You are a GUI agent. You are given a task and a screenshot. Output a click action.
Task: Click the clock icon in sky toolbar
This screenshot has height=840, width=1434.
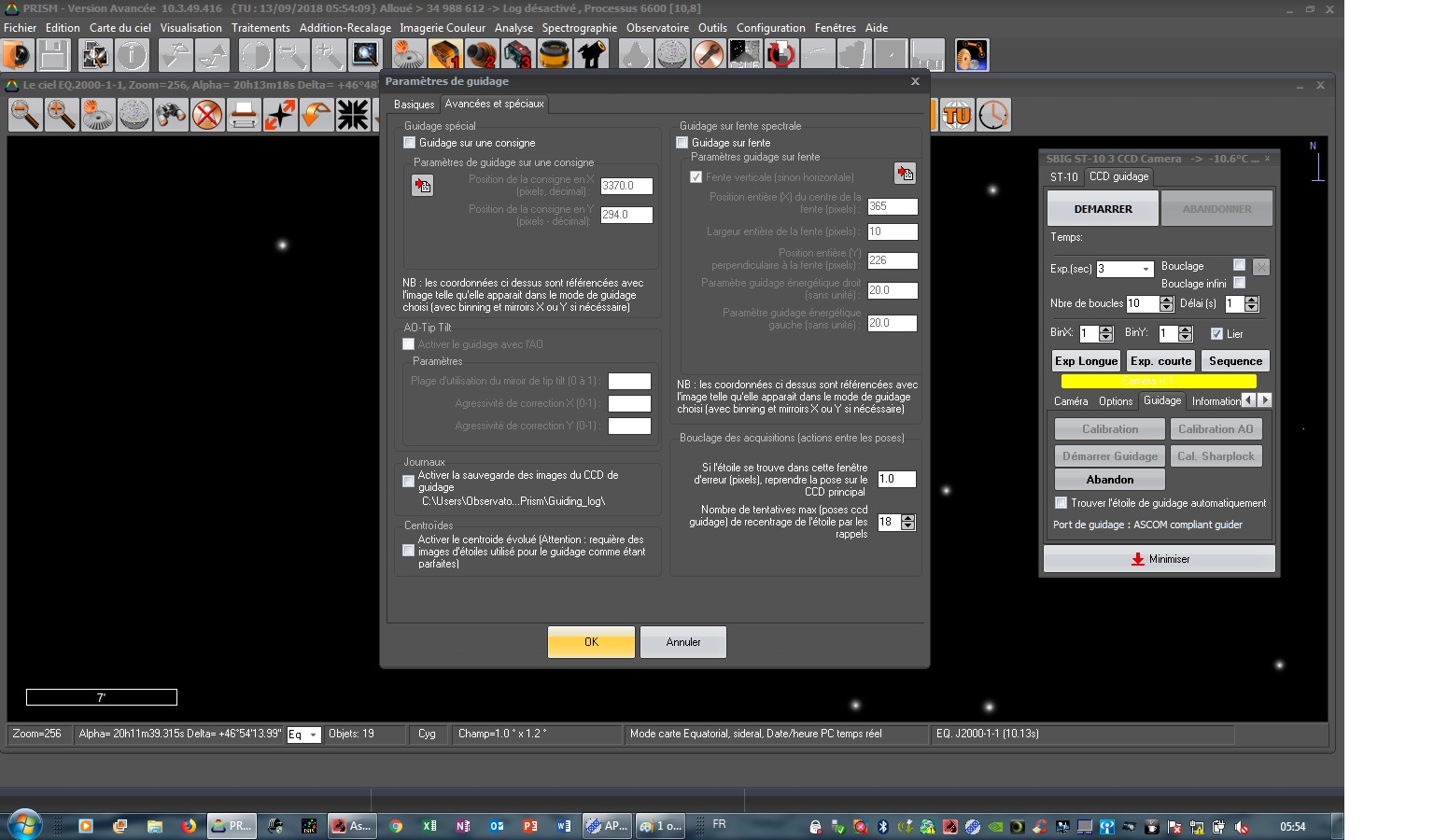point(993,115)
